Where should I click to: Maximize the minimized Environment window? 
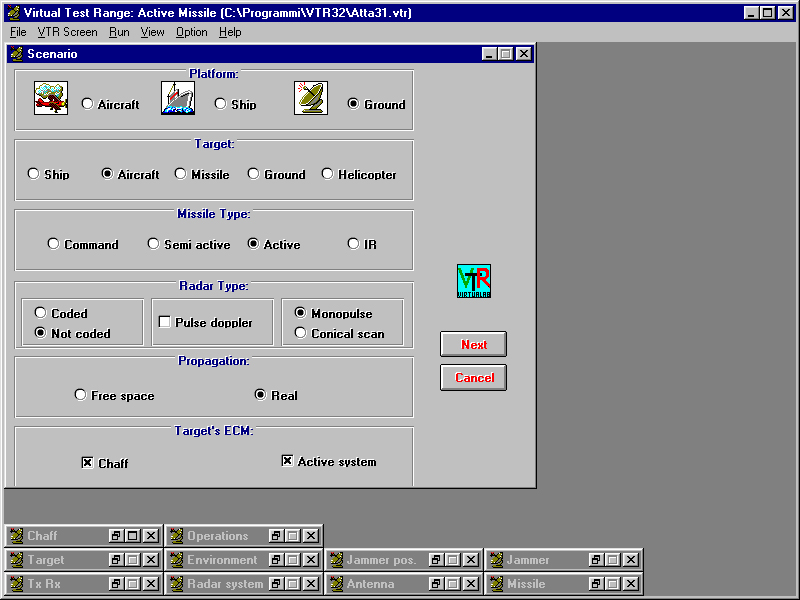tap(293, 560)
